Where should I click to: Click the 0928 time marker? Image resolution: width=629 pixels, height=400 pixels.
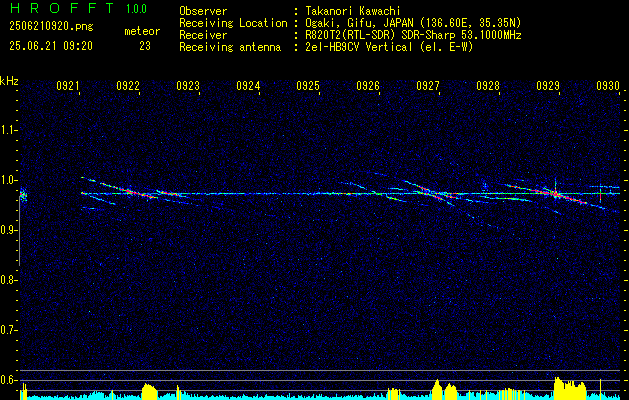(488, 86)
